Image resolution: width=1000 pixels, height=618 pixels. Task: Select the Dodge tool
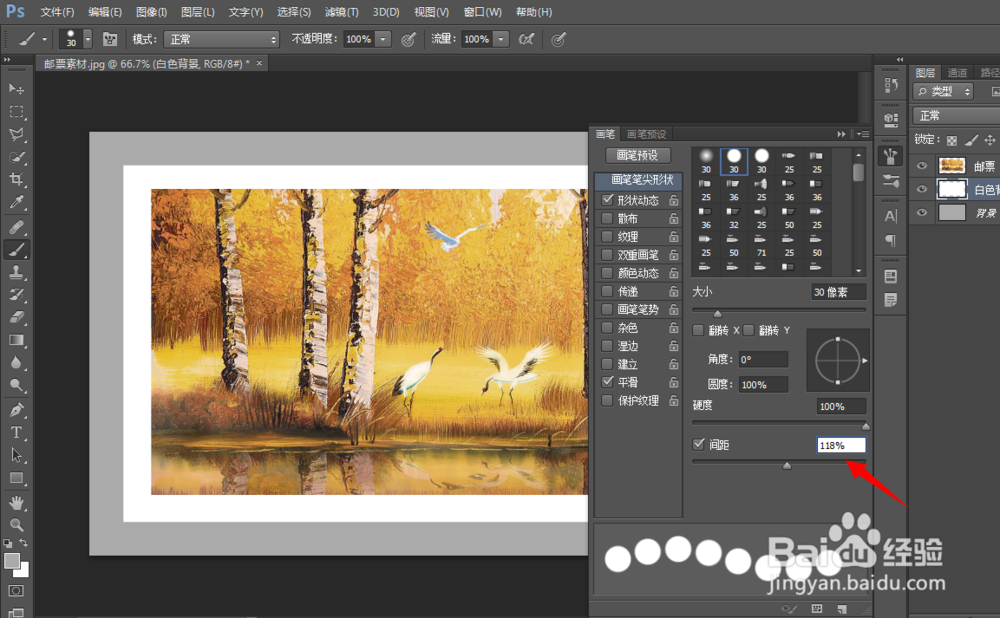click(17, 385)
